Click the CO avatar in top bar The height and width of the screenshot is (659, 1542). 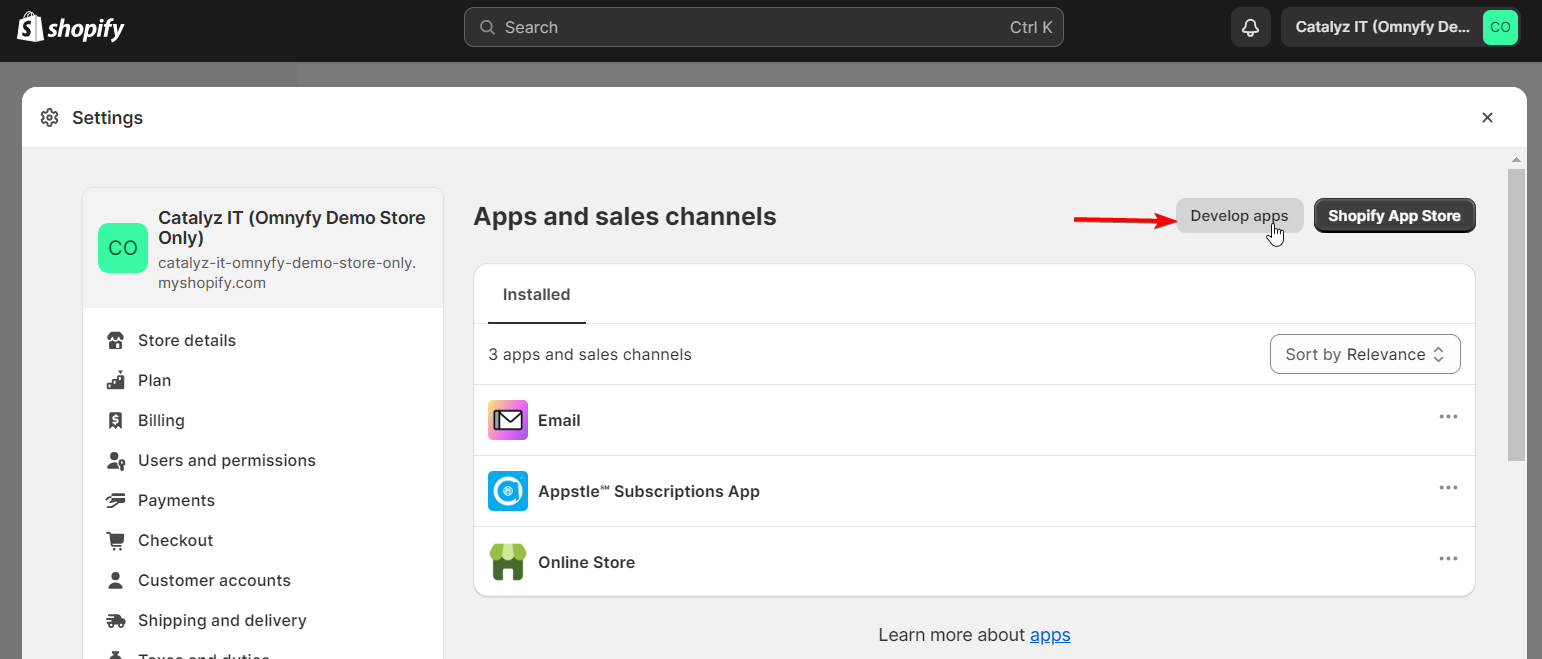(x=1500, y=27)
